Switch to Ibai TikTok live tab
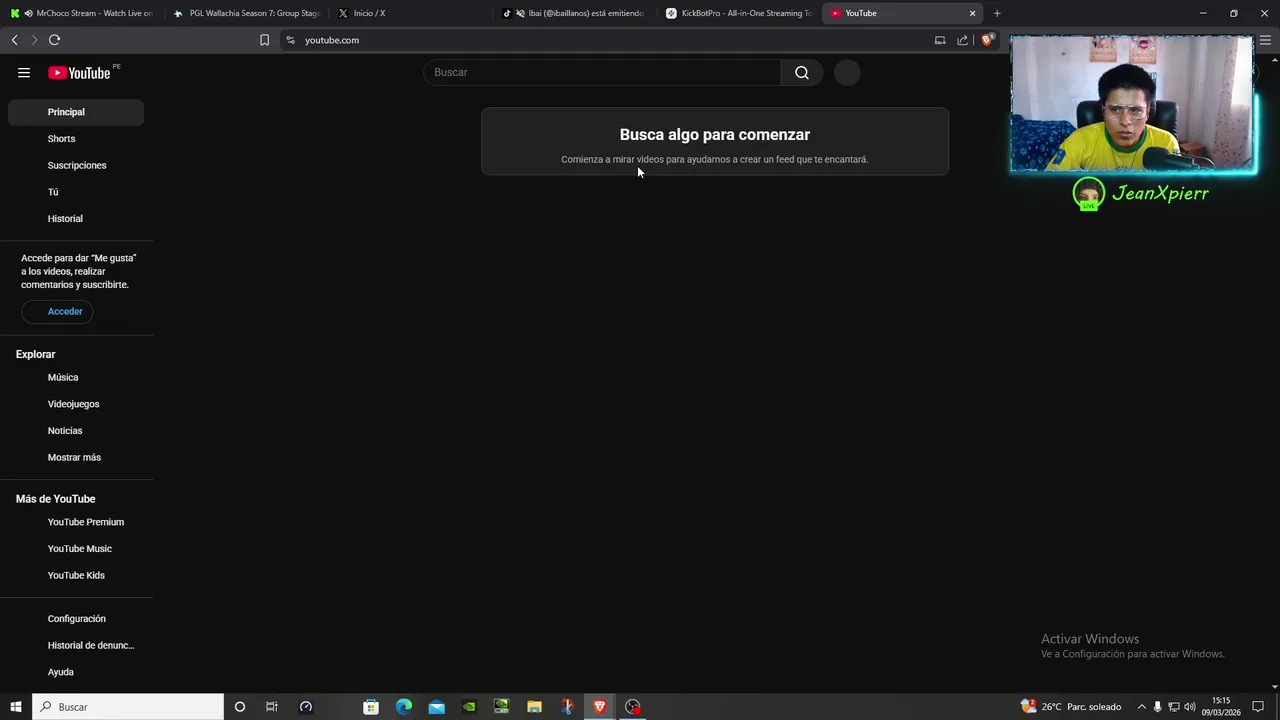The width and height of the screenshot is (1280, 720). (x=574, y=13)
